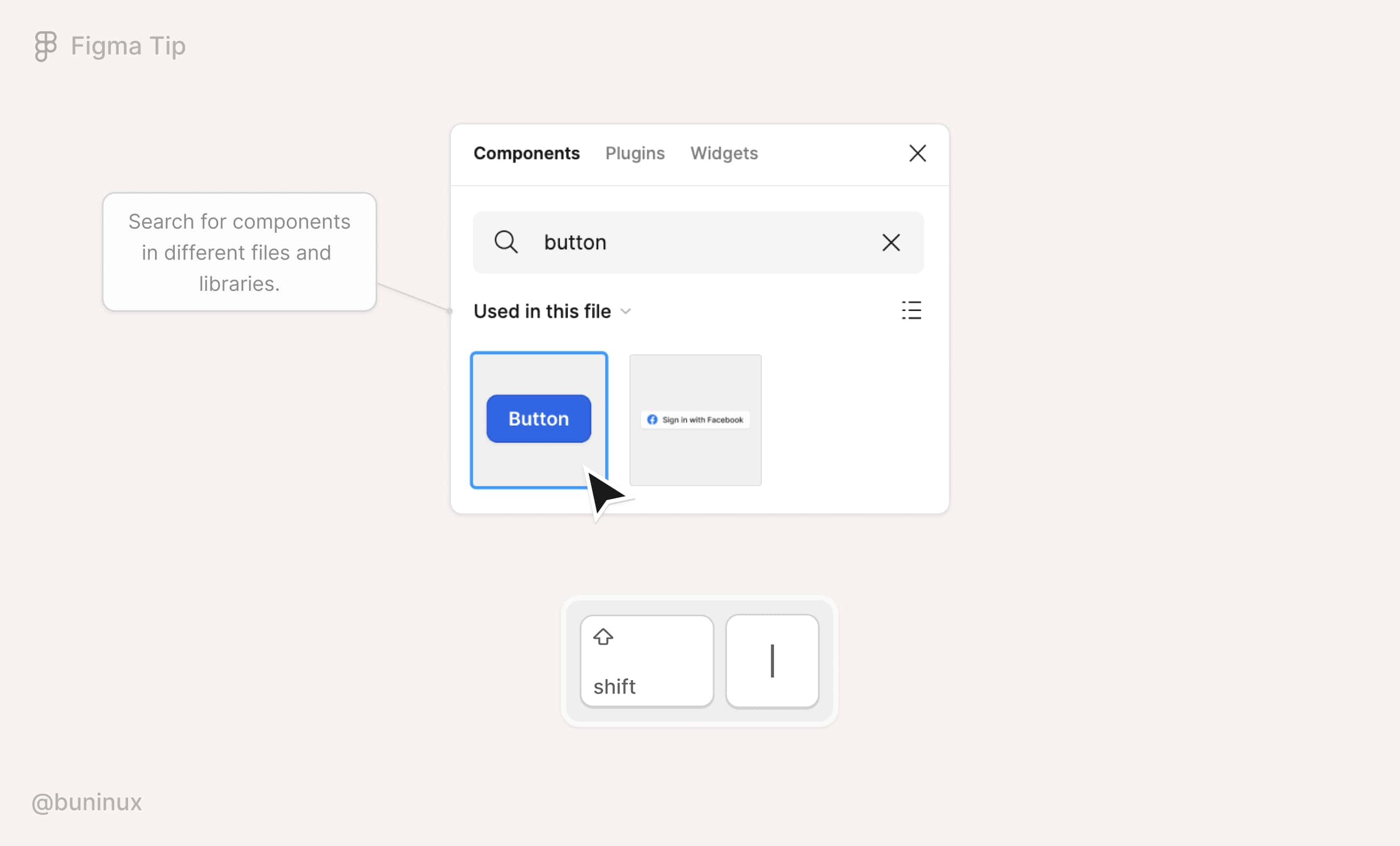
Task: Toggle visibility of Widgets panel
Action: click(723, 154)
